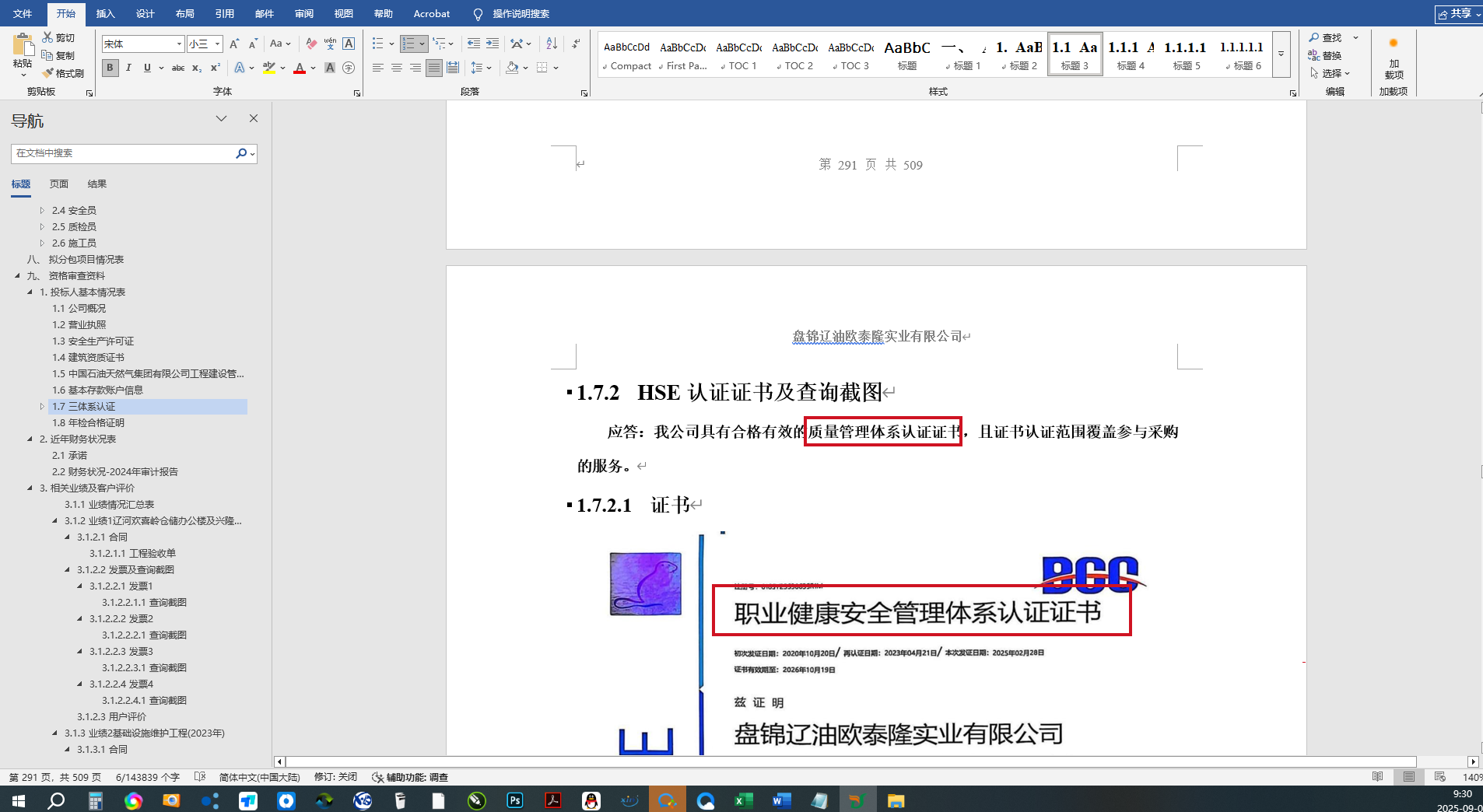The height and width of the screenshot is (812, 1483).
Task: Apply the TOC 2 style
Action: point(794,54)
